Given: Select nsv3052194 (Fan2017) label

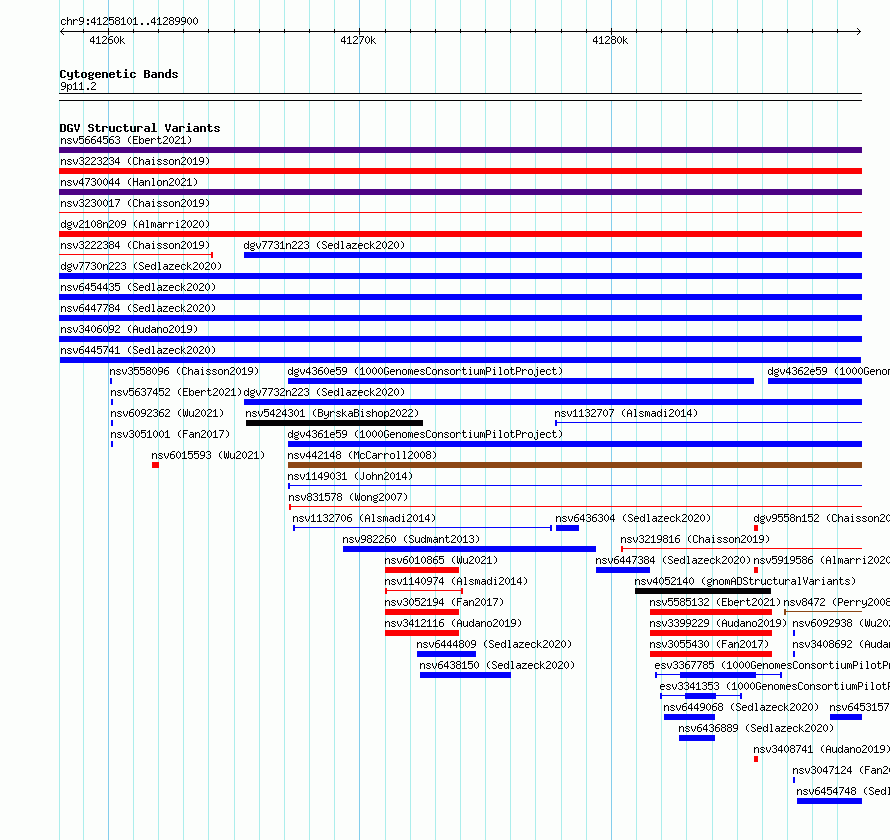Looking at the screenshot, I should coord(444,602).
